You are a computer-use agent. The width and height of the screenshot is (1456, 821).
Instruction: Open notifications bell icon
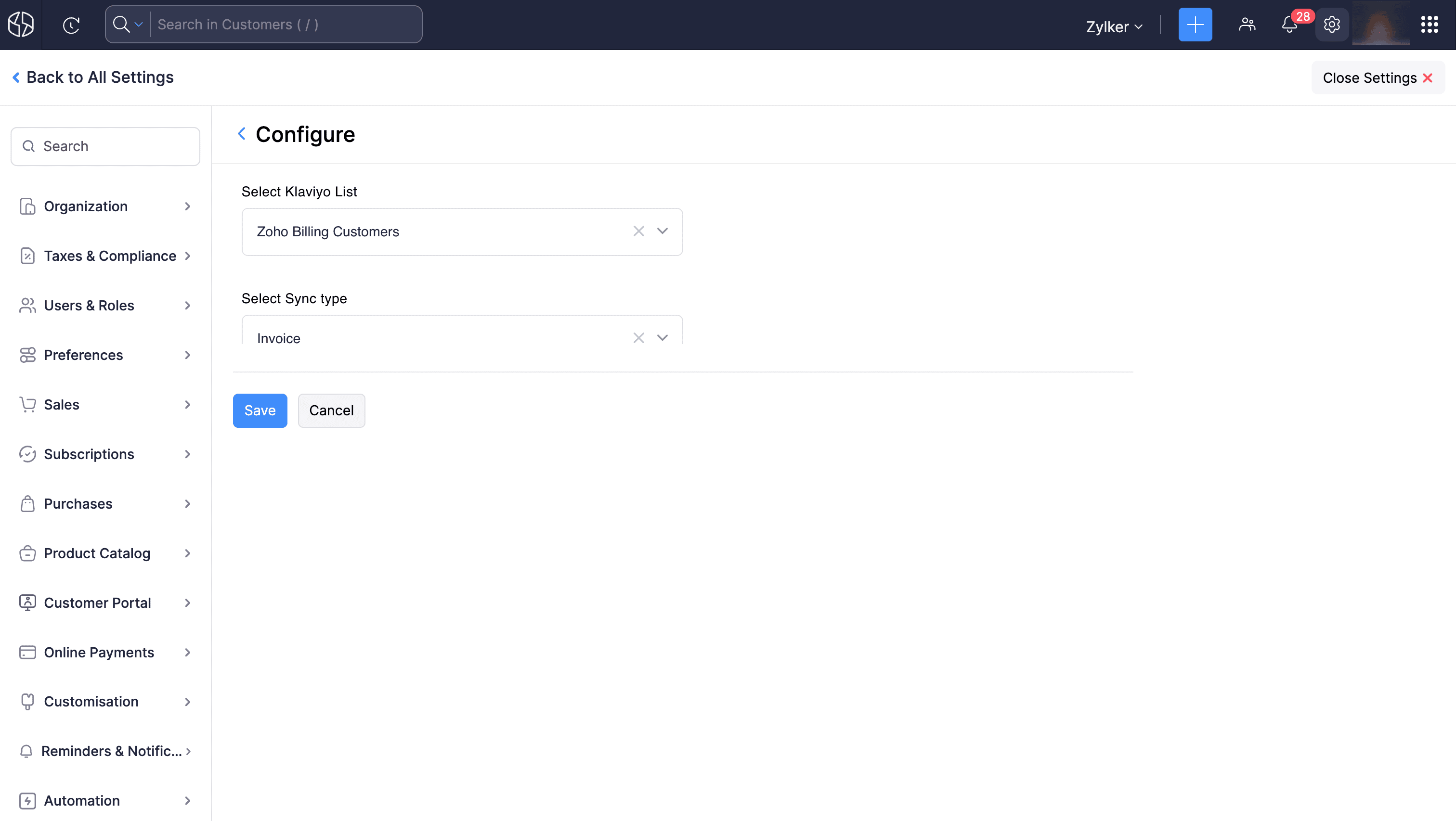[1289, 25]
